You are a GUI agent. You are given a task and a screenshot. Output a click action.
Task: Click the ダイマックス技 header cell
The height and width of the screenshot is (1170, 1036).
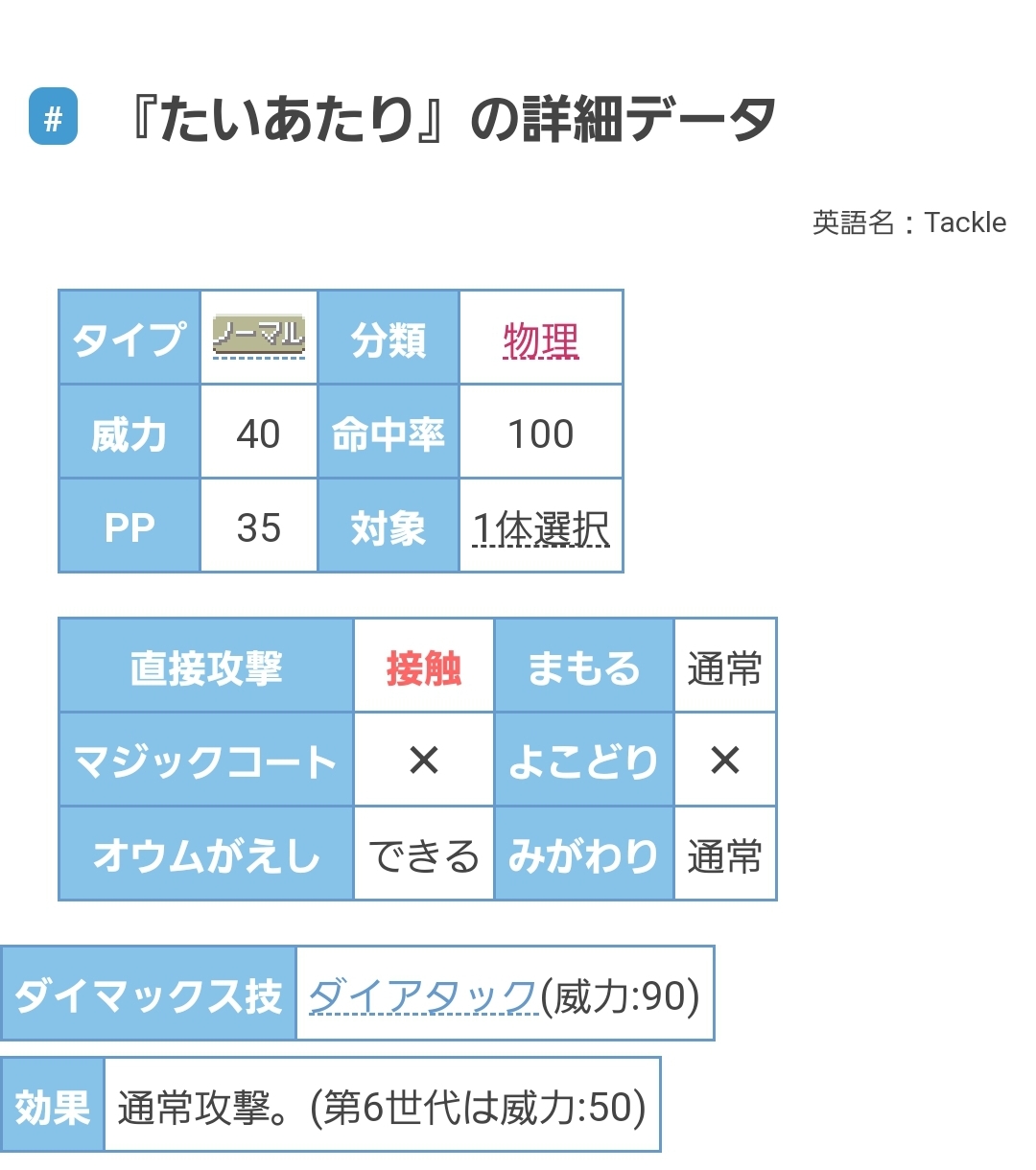click(149, 995)
